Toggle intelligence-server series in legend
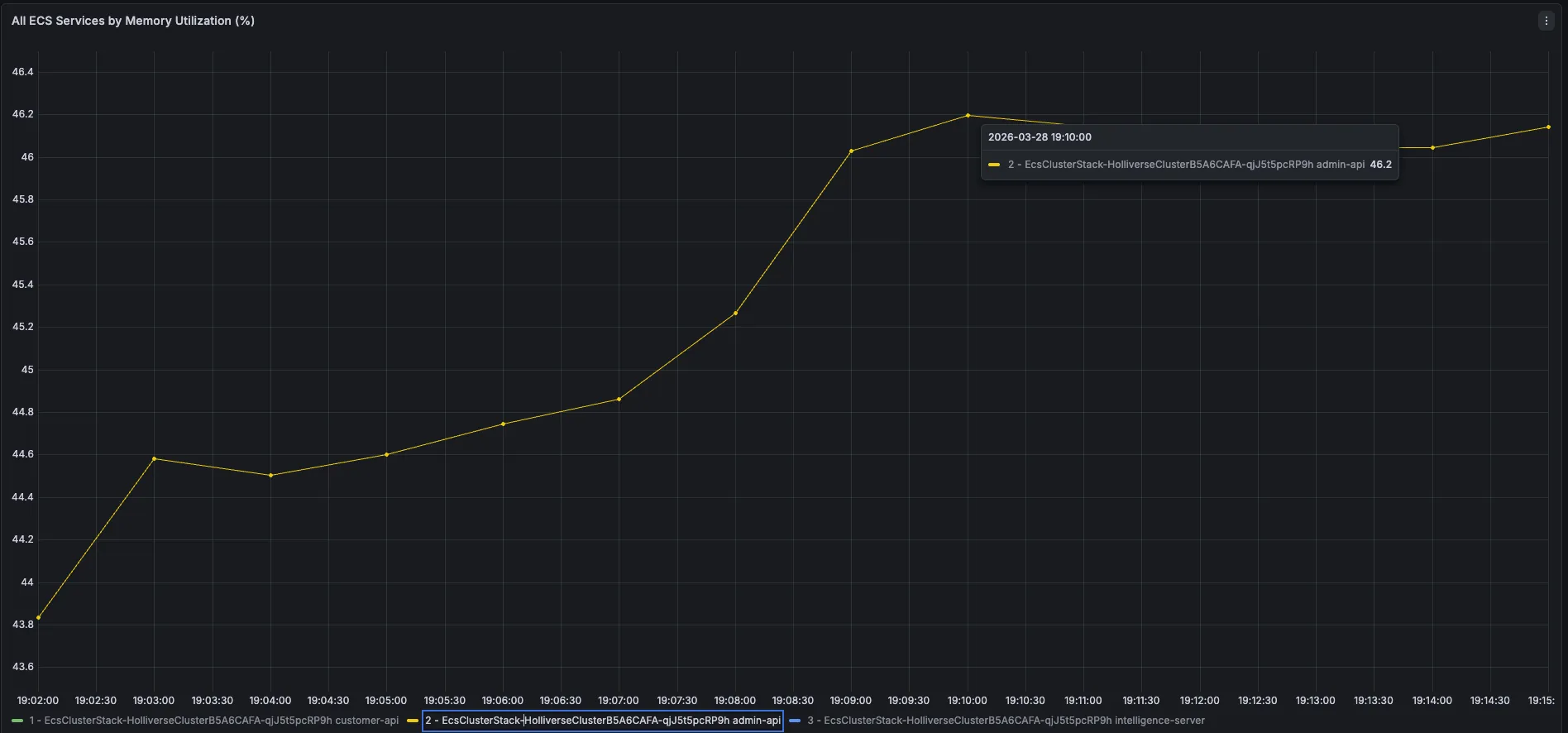1568x733 pixels. click(x=1006, y=721)
